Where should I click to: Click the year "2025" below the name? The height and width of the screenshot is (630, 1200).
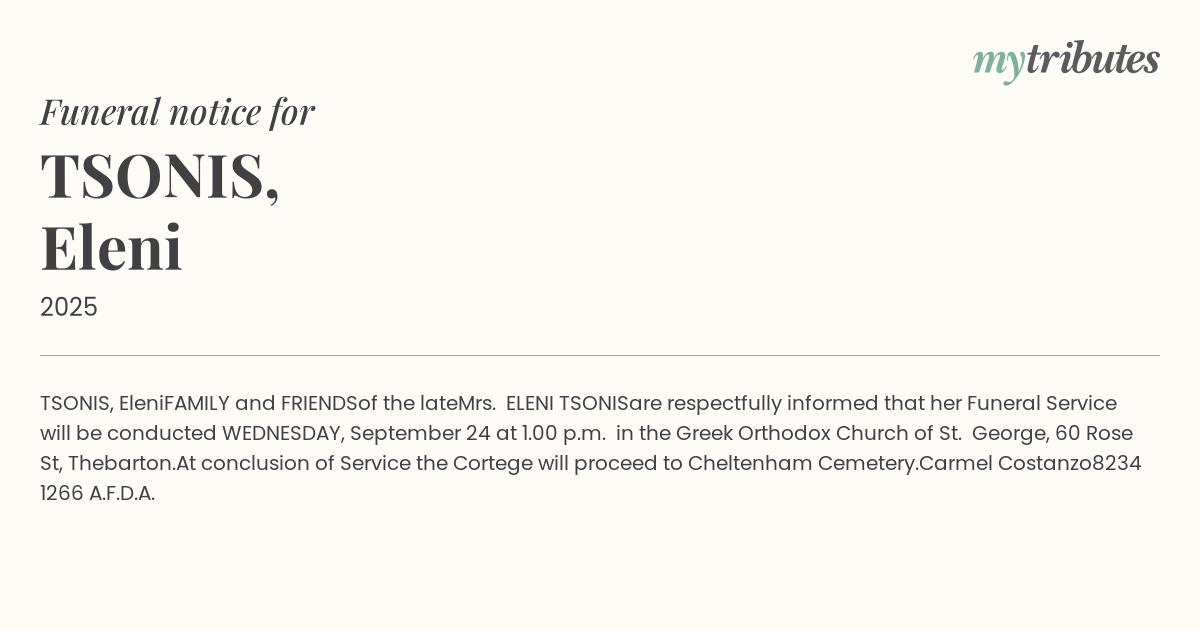coord(69,307)
